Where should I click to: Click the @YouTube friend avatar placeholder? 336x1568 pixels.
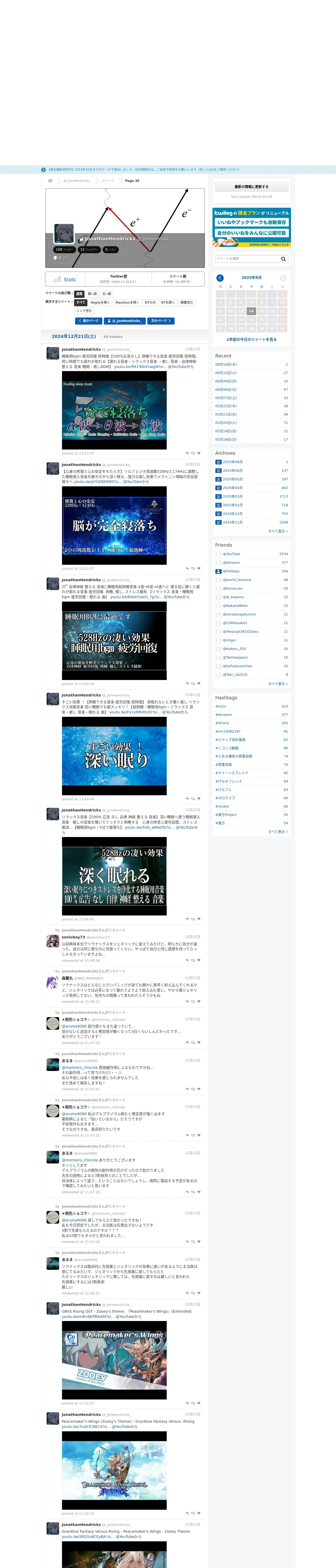(x=218, y=554)
